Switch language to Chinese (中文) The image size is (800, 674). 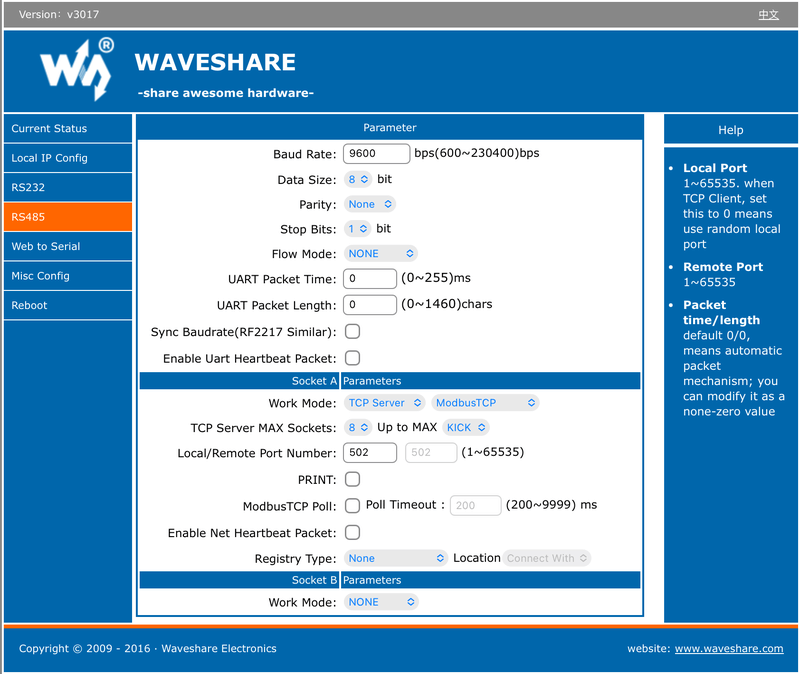click(768, 15)
